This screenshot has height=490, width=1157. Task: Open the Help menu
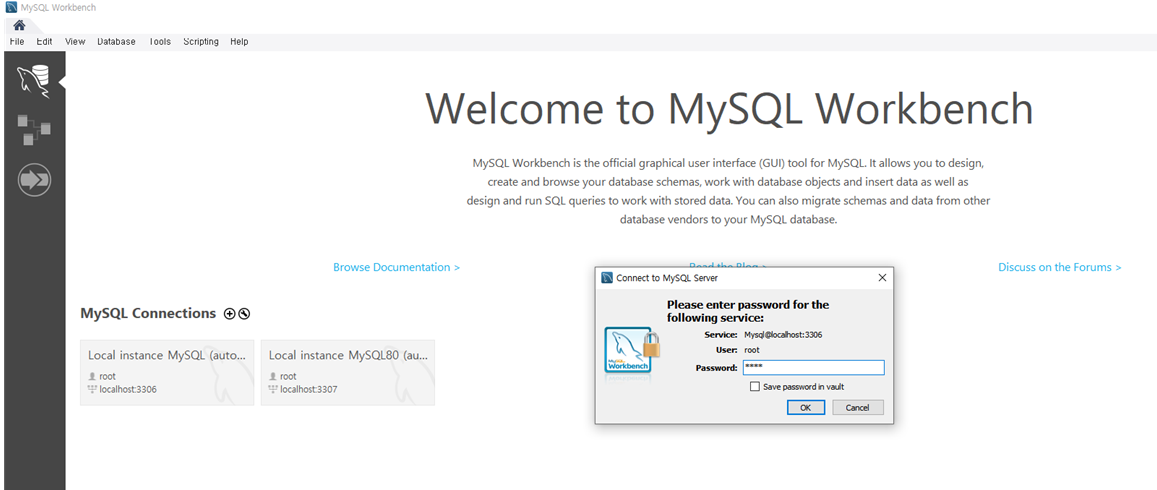[x=239, y=42]
